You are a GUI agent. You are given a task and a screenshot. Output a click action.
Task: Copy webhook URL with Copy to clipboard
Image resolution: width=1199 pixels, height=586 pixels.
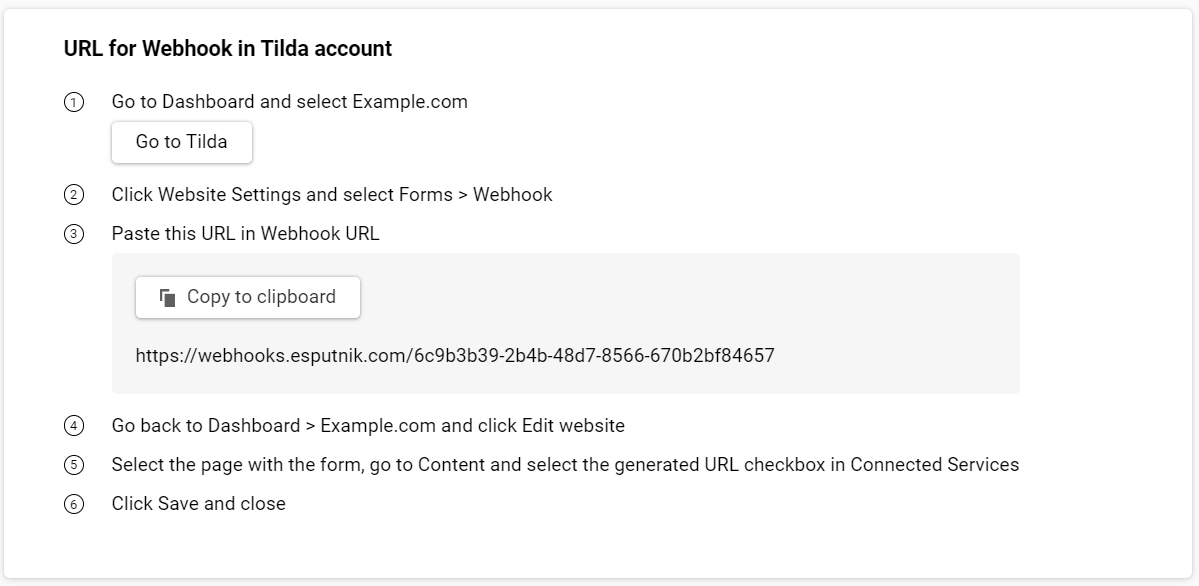tap(248, 298)
